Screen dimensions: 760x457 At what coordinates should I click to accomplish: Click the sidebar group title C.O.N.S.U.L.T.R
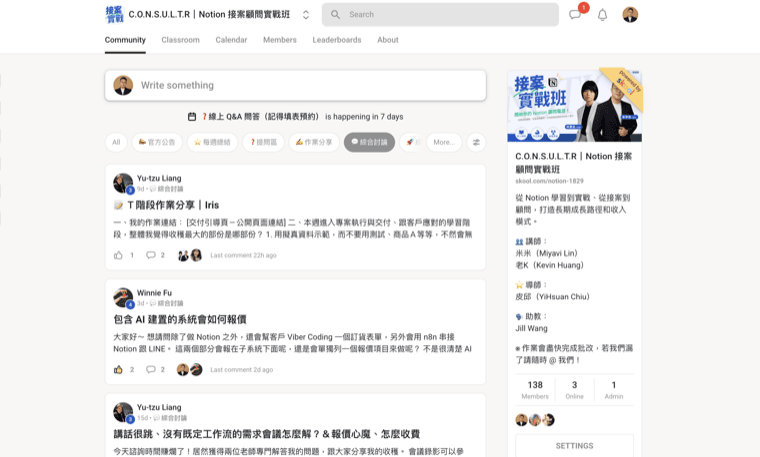coord(573,163)
